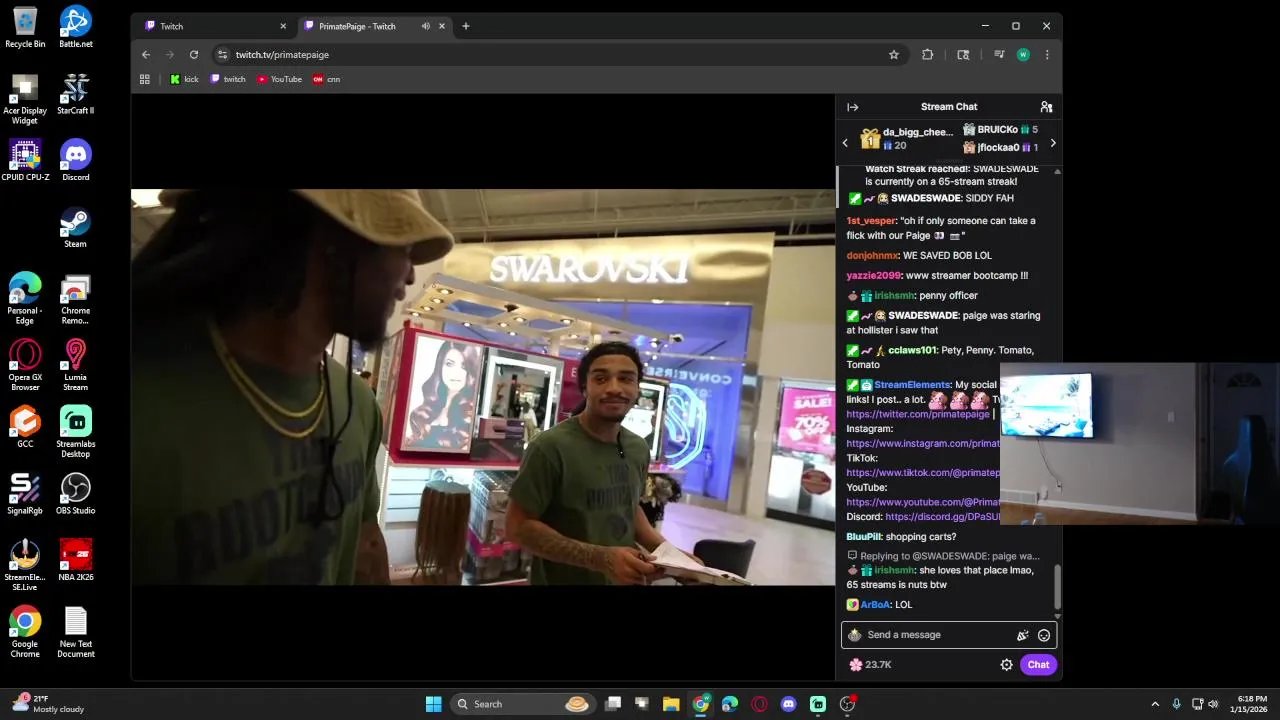Go back in browser history

(x=146, y=55)
